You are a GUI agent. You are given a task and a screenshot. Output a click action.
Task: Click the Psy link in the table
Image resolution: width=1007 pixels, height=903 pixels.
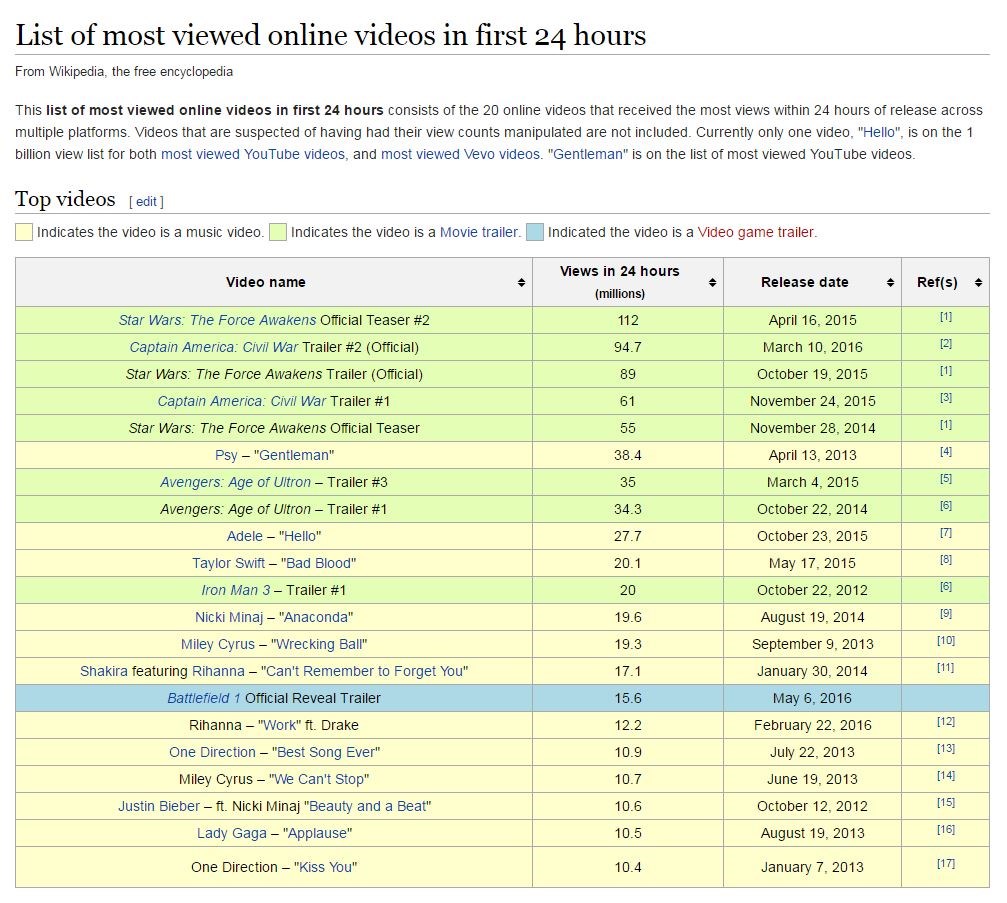coord(226,455)
